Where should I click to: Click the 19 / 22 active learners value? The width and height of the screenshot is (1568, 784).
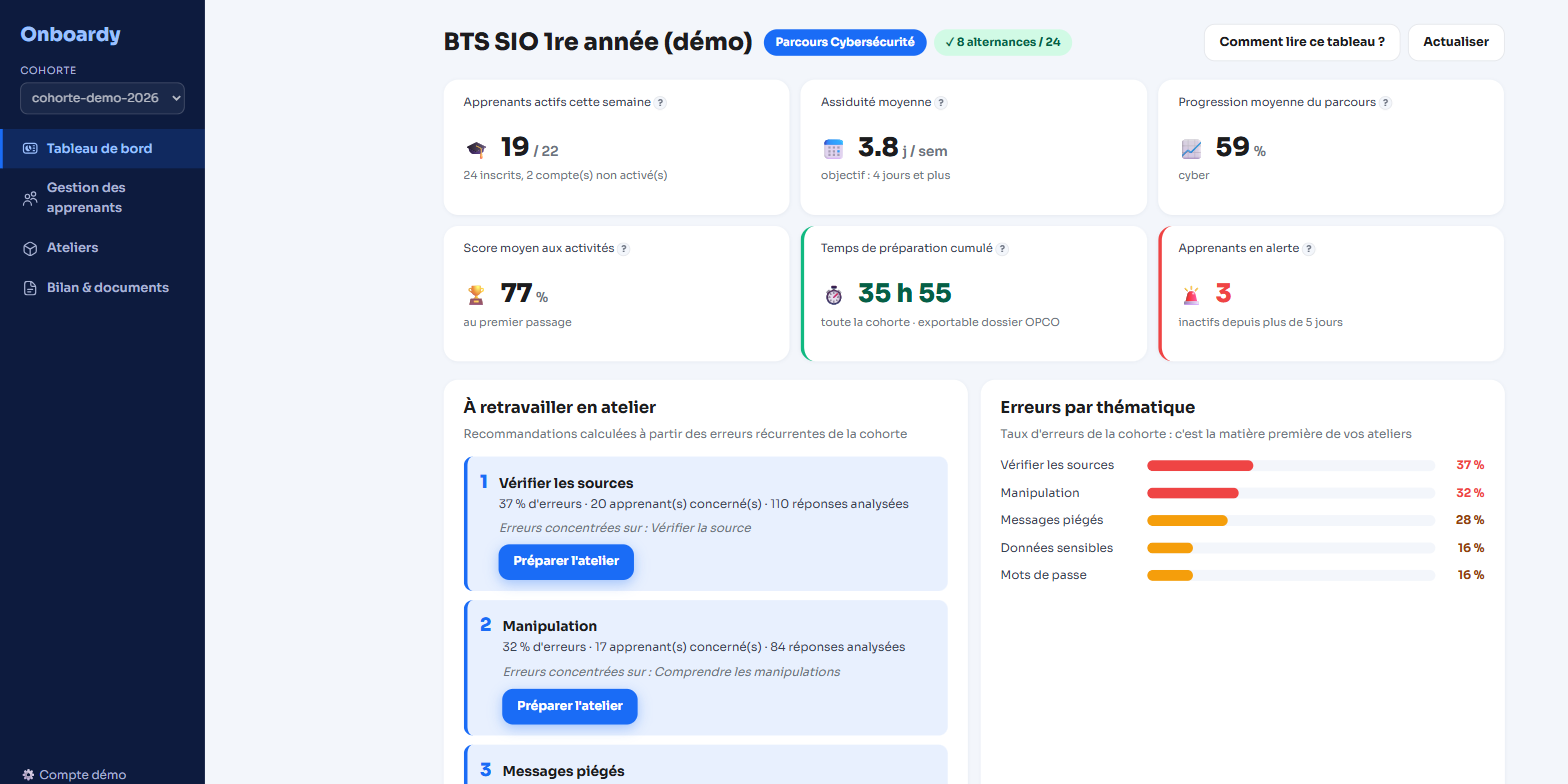pyautogui.click(x=530, y=148)
